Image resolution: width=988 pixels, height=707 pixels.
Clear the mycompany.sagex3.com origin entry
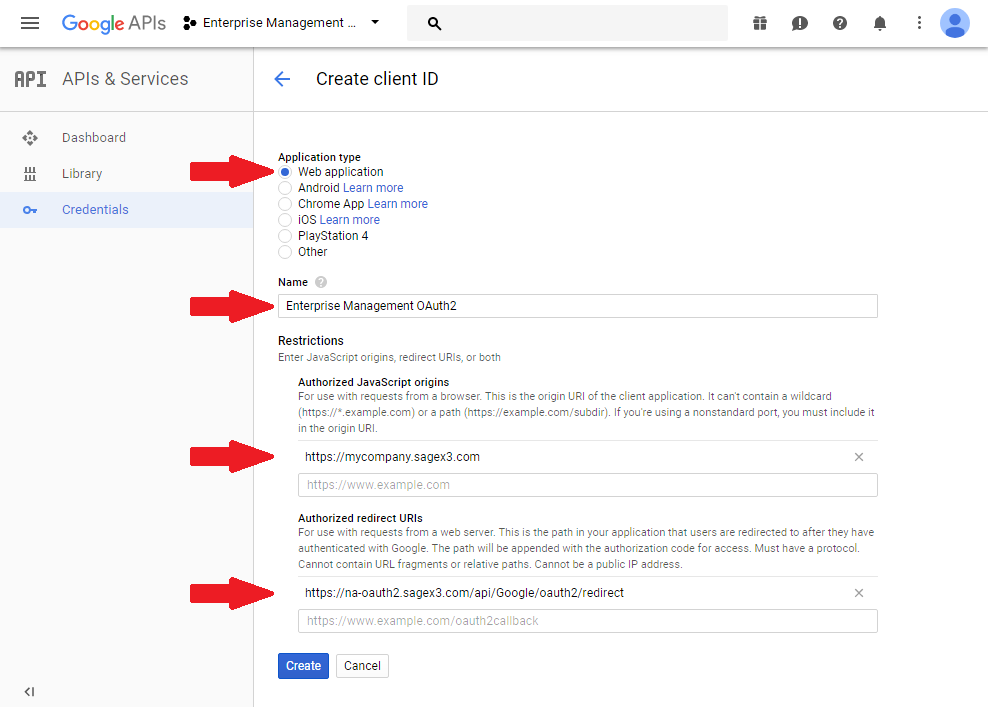click(x=859, y=457)
